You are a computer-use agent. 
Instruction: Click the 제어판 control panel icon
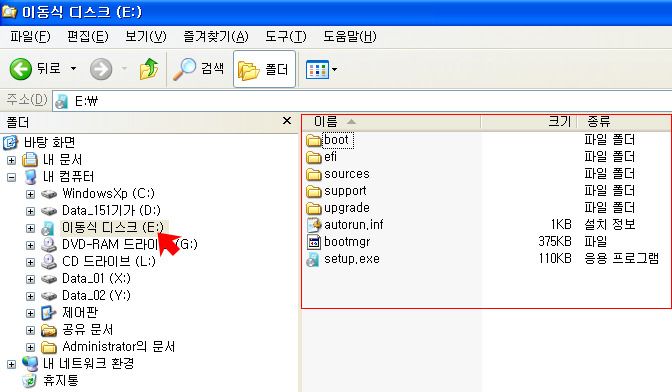49,313
